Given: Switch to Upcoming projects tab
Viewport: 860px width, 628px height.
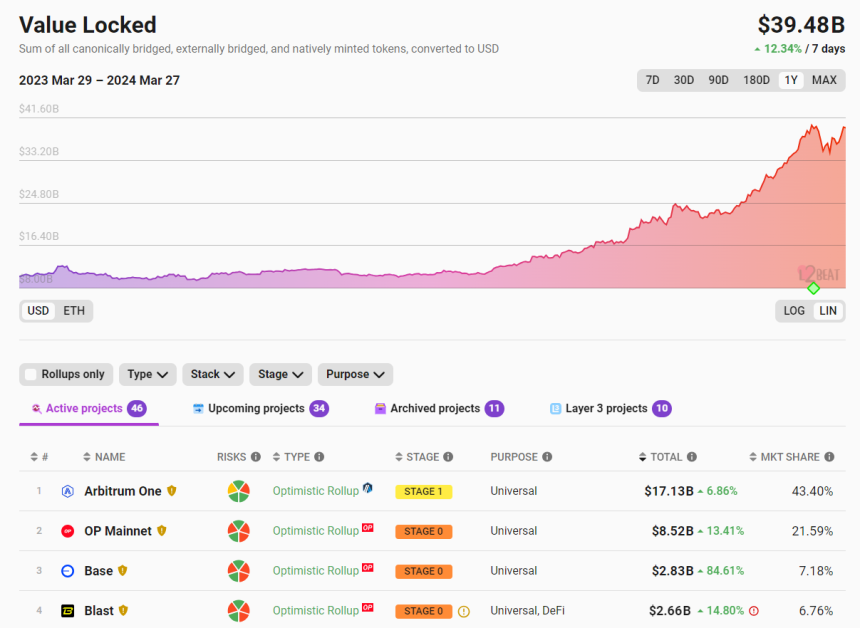Looking at the screenshot, I should coord(256,408).
